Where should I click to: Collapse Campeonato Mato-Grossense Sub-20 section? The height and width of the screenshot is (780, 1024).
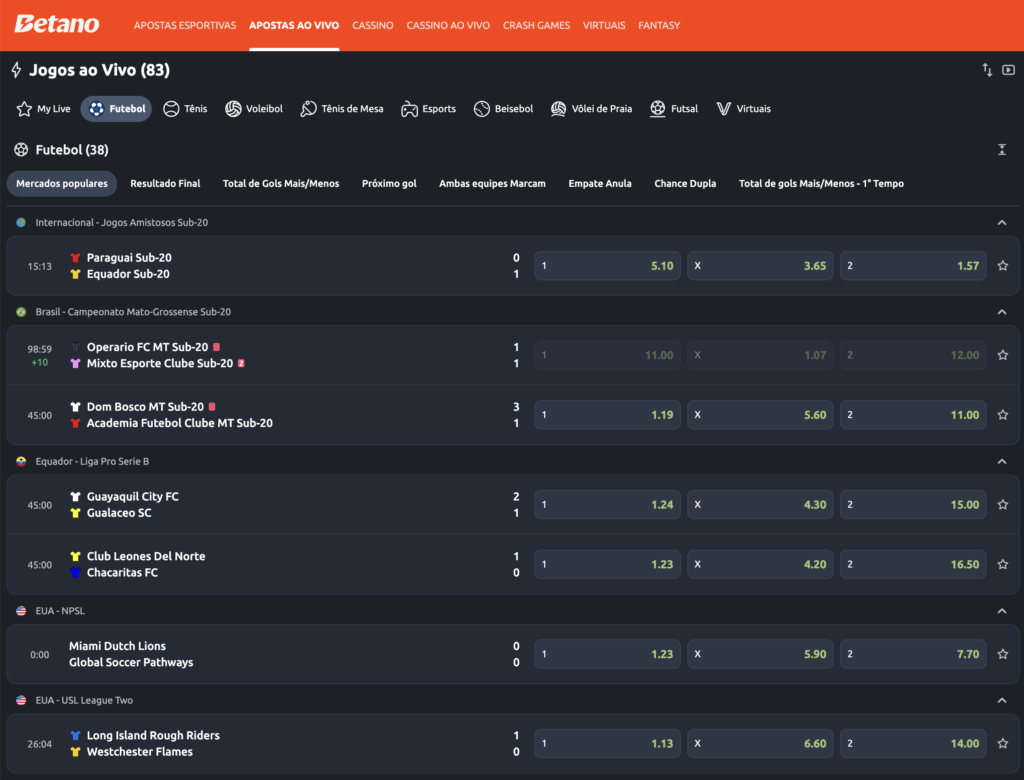tap(1002, 312)
